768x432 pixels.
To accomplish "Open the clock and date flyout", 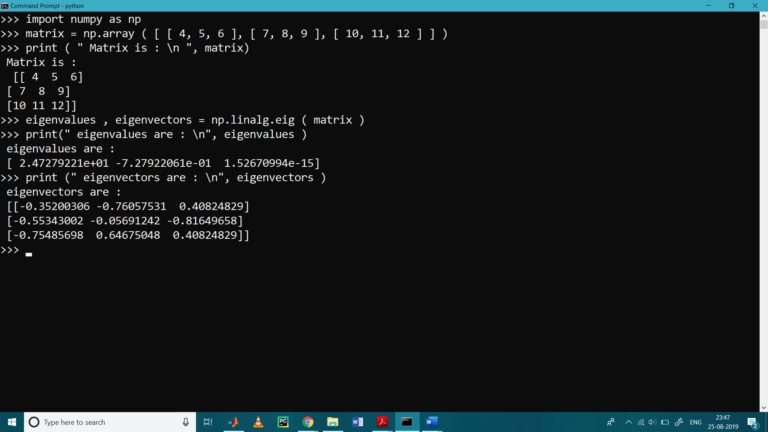I will tap(725, 422).
